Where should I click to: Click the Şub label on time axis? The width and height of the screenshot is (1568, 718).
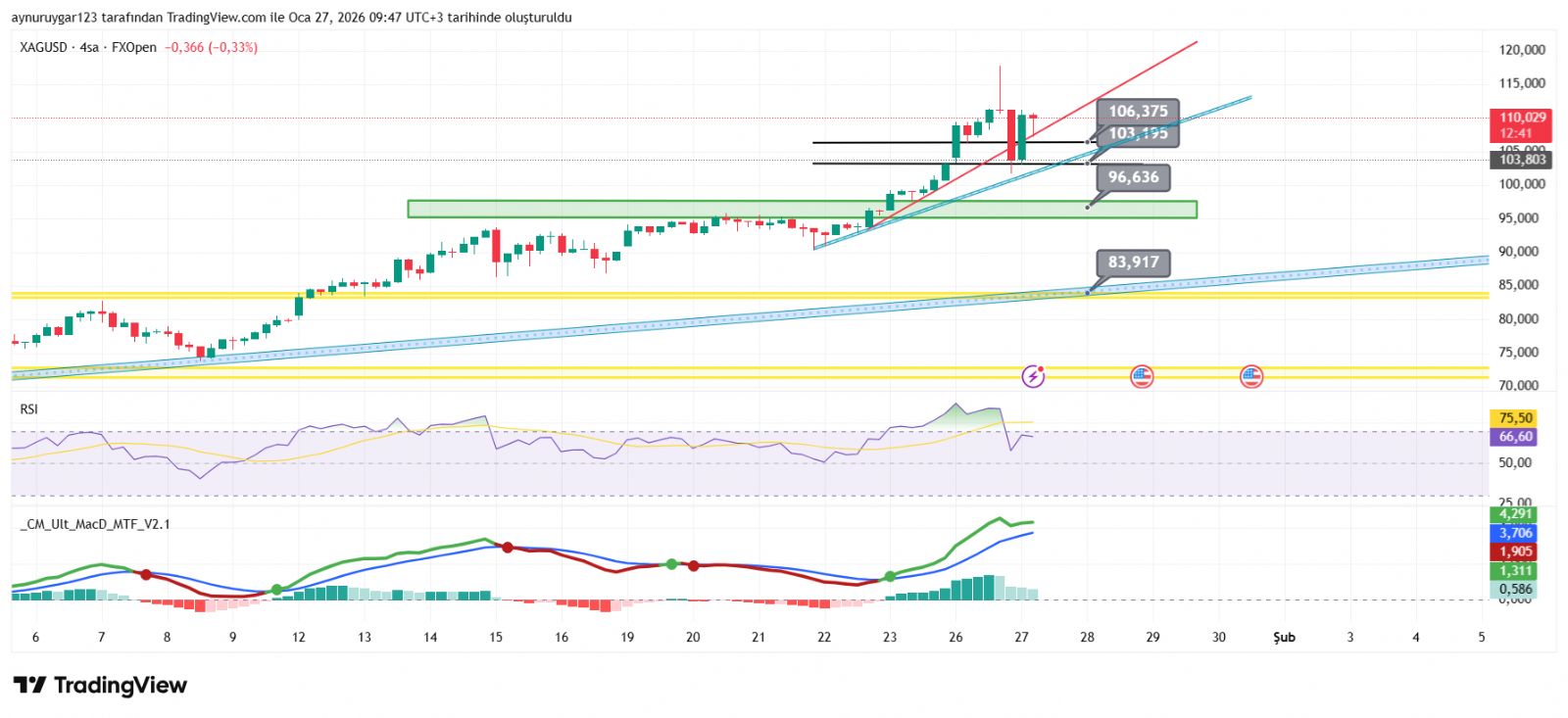[1284, 637]
